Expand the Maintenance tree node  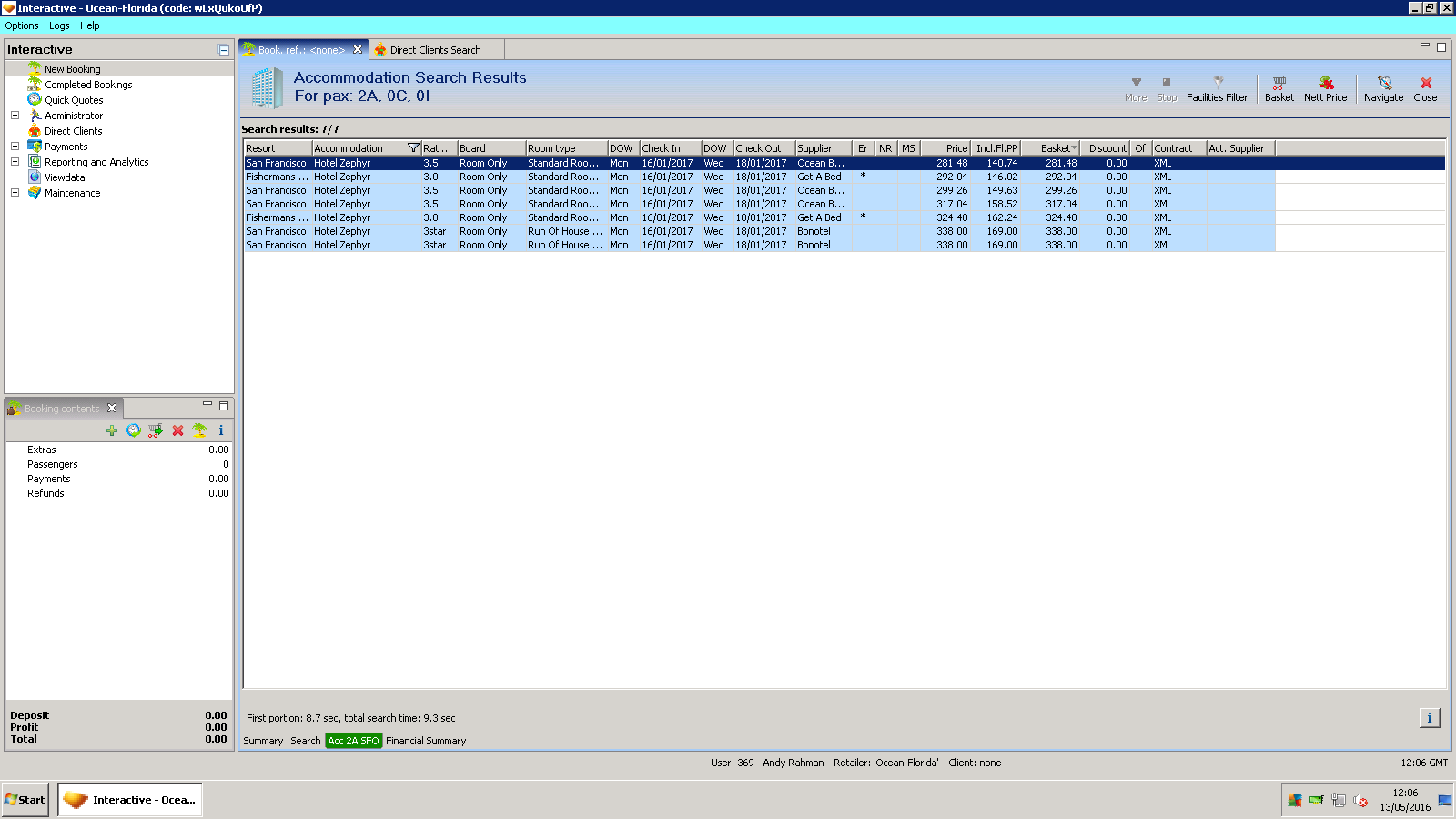(x=15, y=193)
